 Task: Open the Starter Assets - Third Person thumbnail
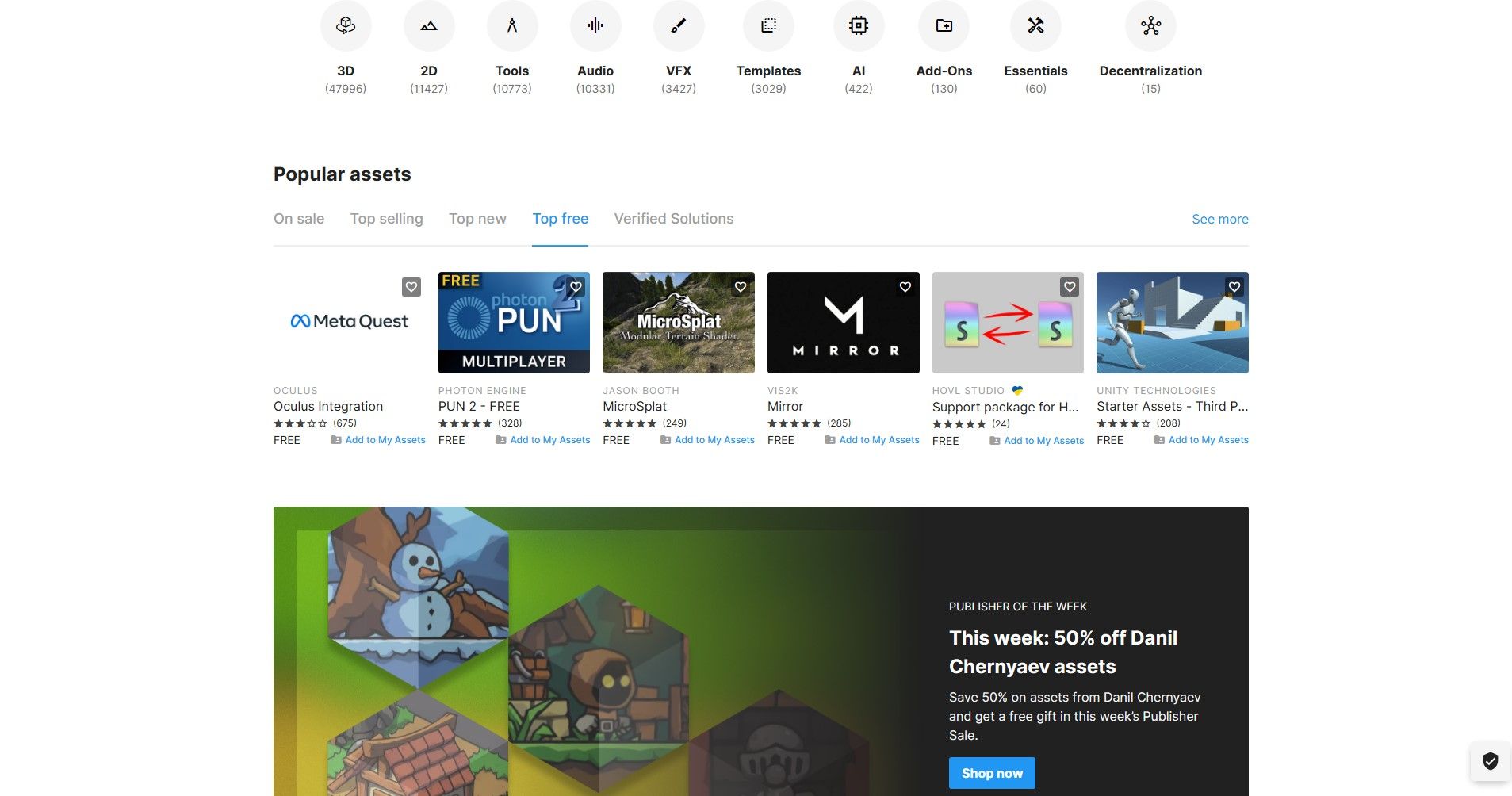[1172, 322]
